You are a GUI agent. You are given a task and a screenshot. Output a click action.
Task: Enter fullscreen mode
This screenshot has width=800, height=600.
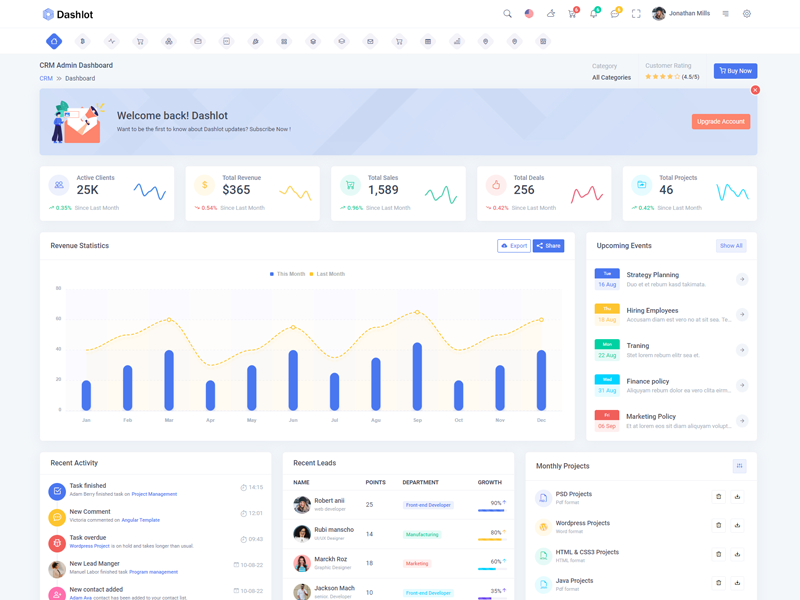click(x=636, y=14)
